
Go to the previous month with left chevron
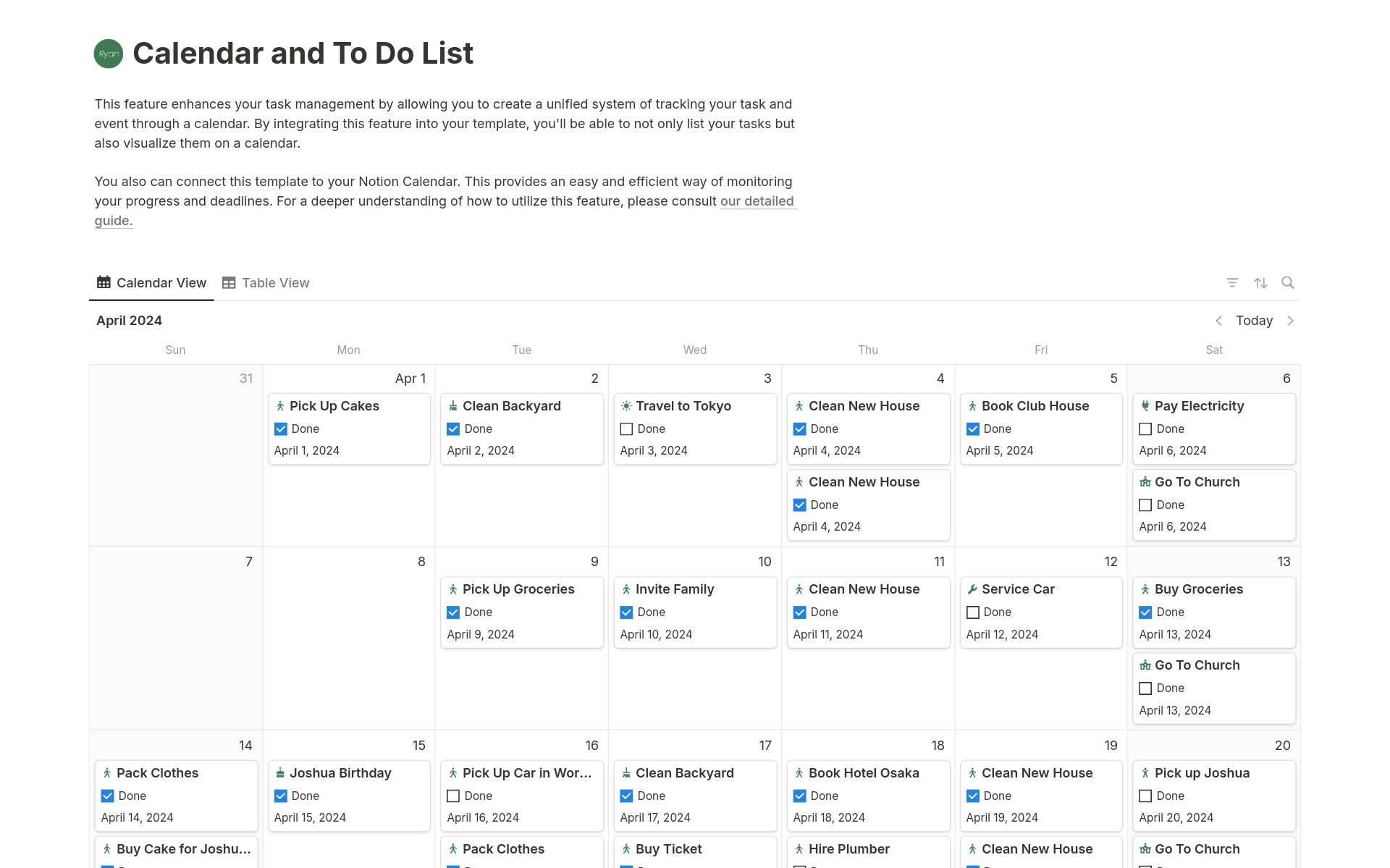1218,321
